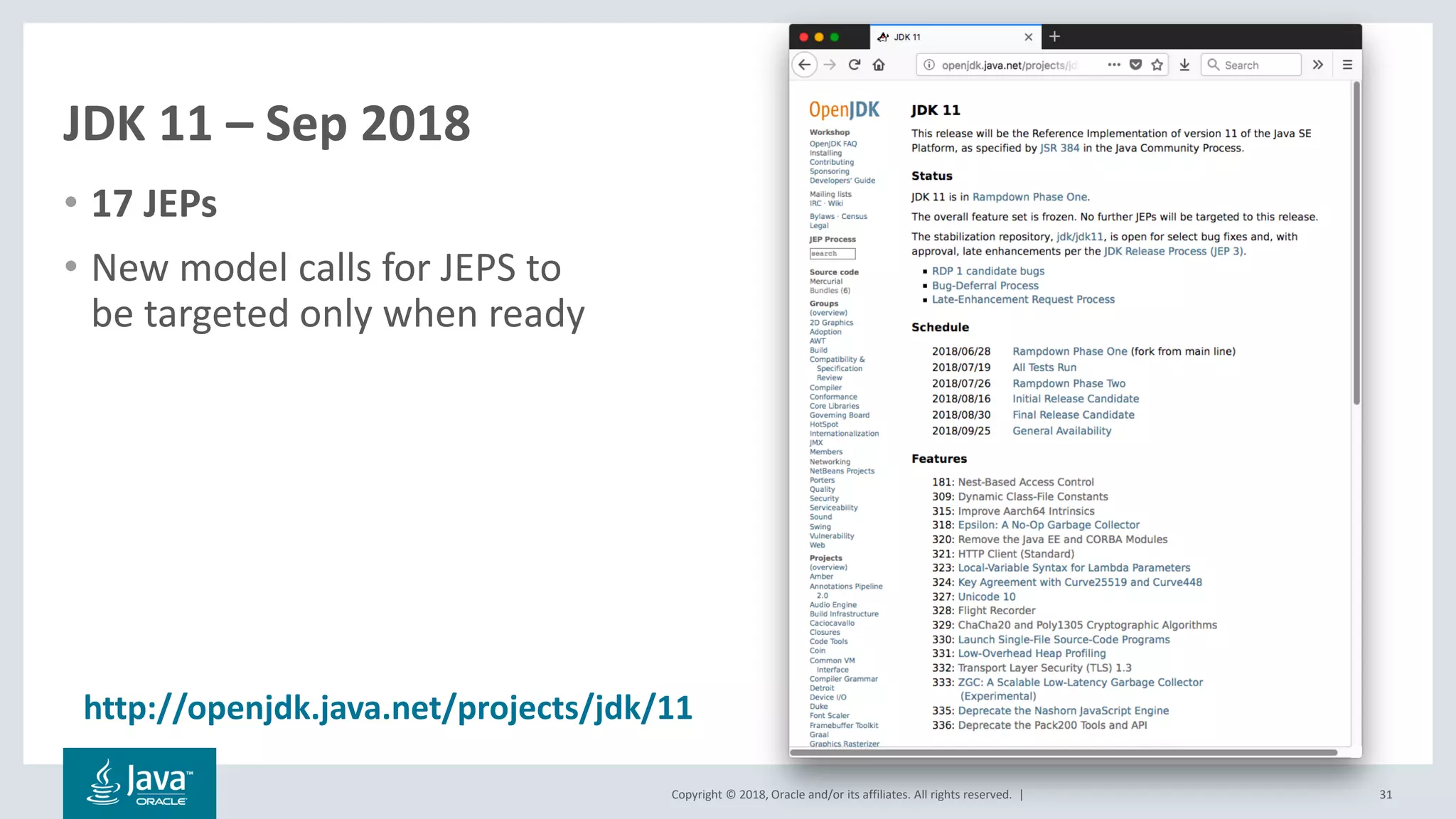
Task: Open Amber project sidebar link
Action: 821,577
